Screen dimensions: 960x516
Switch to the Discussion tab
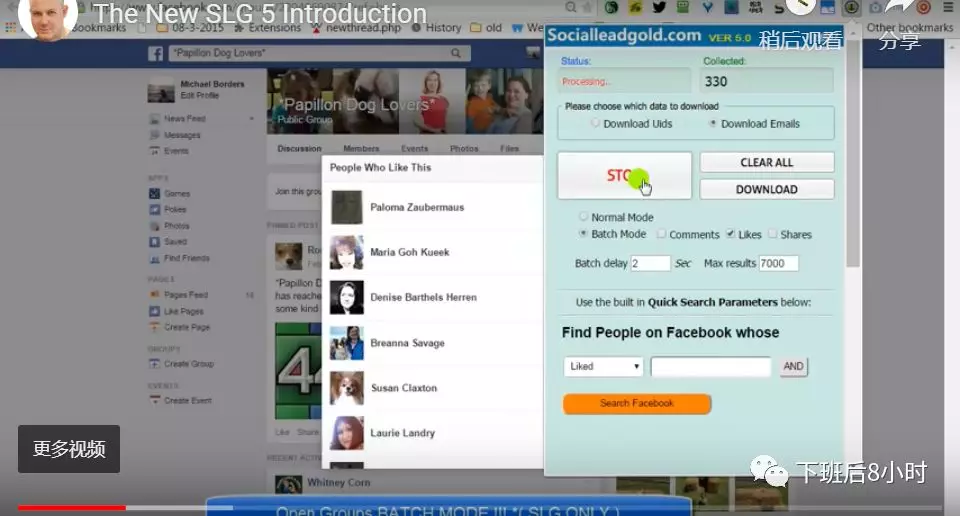pyautogui.click(x=299, y=149)
